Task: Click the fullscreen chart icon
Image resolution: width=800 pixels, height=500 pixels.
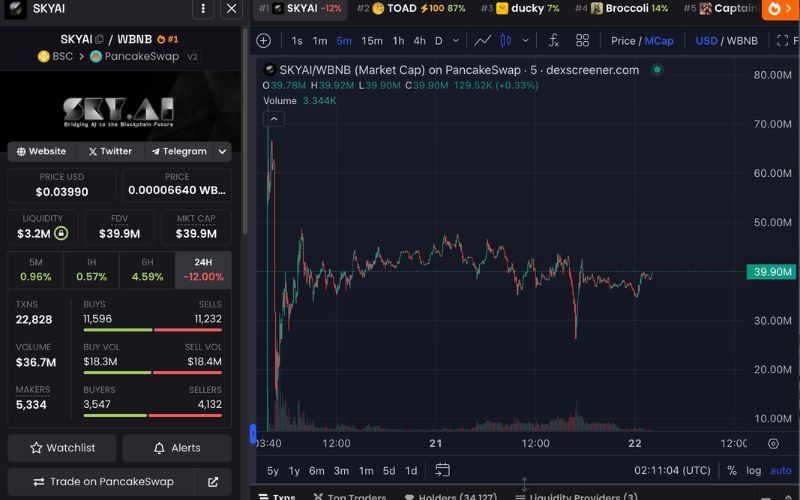Action: click(782, 41)
